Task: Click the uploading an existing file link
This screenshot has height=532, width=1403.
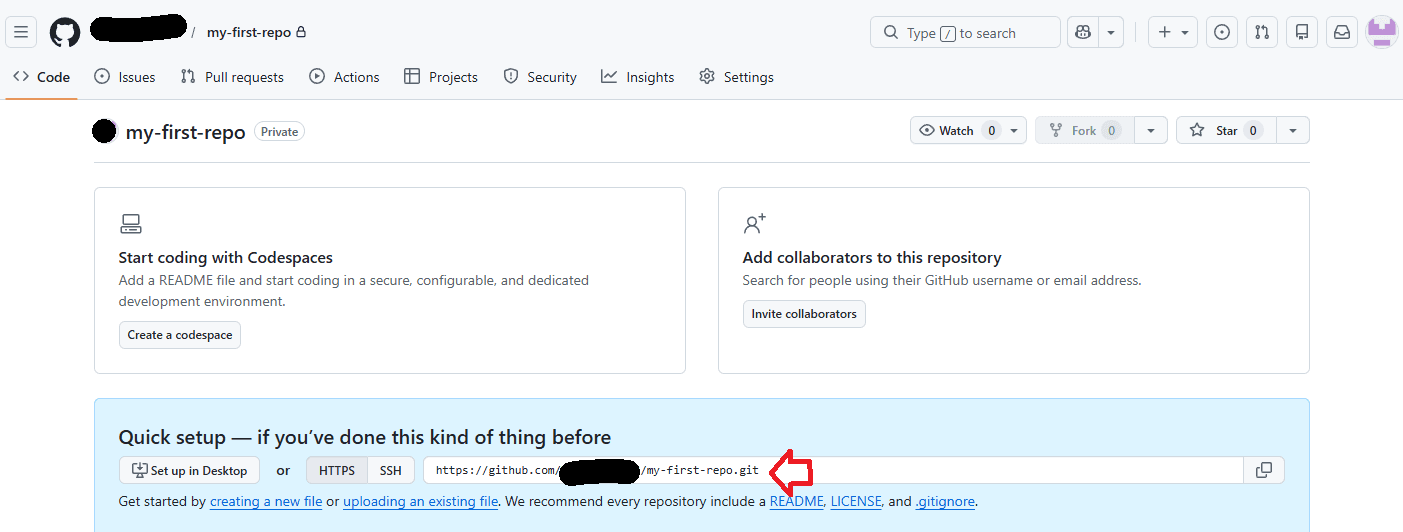Action: [x=420, y=501]
